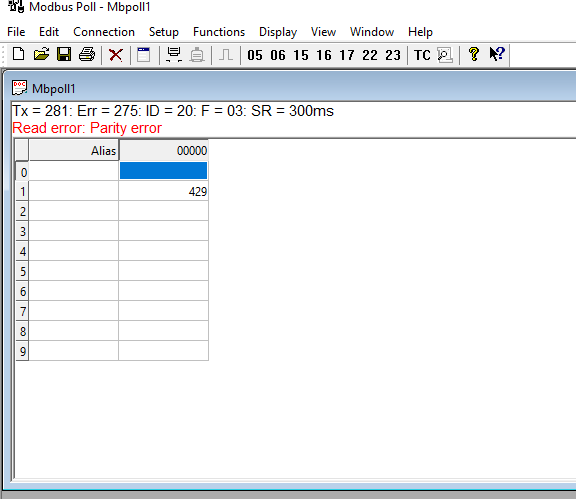Create a new poll document
Image resolution: width=576 pixels, height=499 pixels.
click(x=18, y=55)
